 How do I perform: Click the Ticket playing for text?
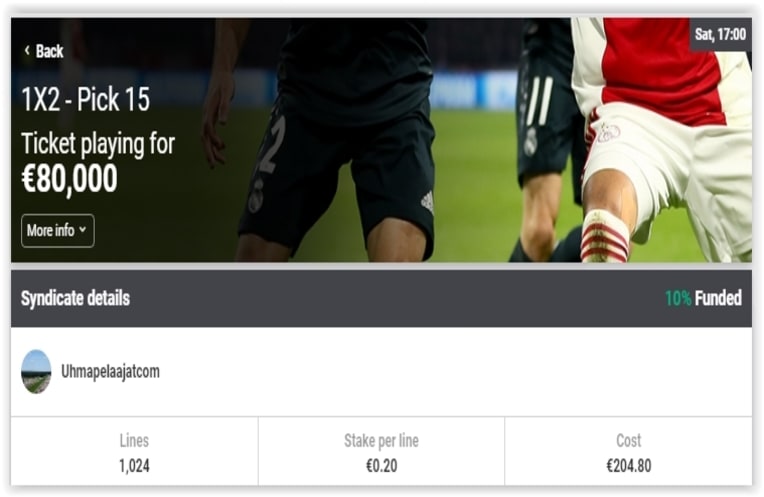(x=98, y=144)
